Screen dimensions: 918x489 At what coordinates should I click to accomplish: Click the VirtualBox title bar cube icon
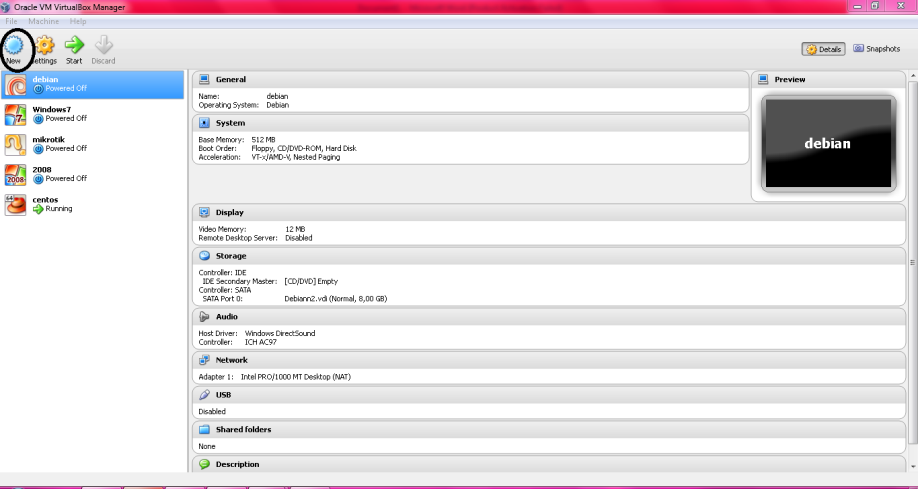click(x=5, y=8)
